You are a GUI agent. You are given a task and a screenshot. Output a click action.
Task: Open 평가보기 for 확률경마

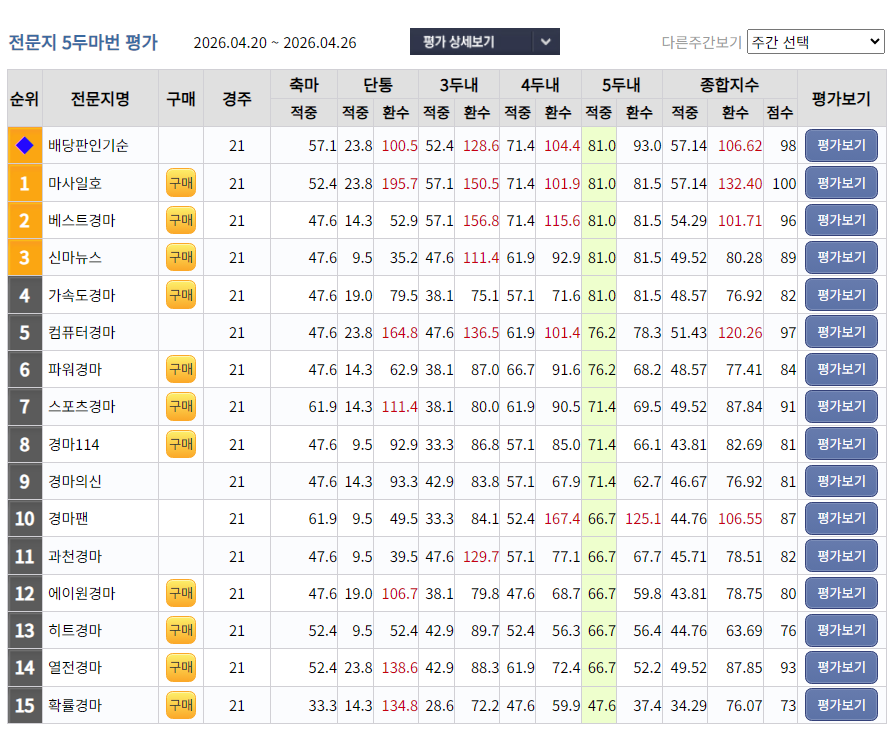(x=840, y=704)
